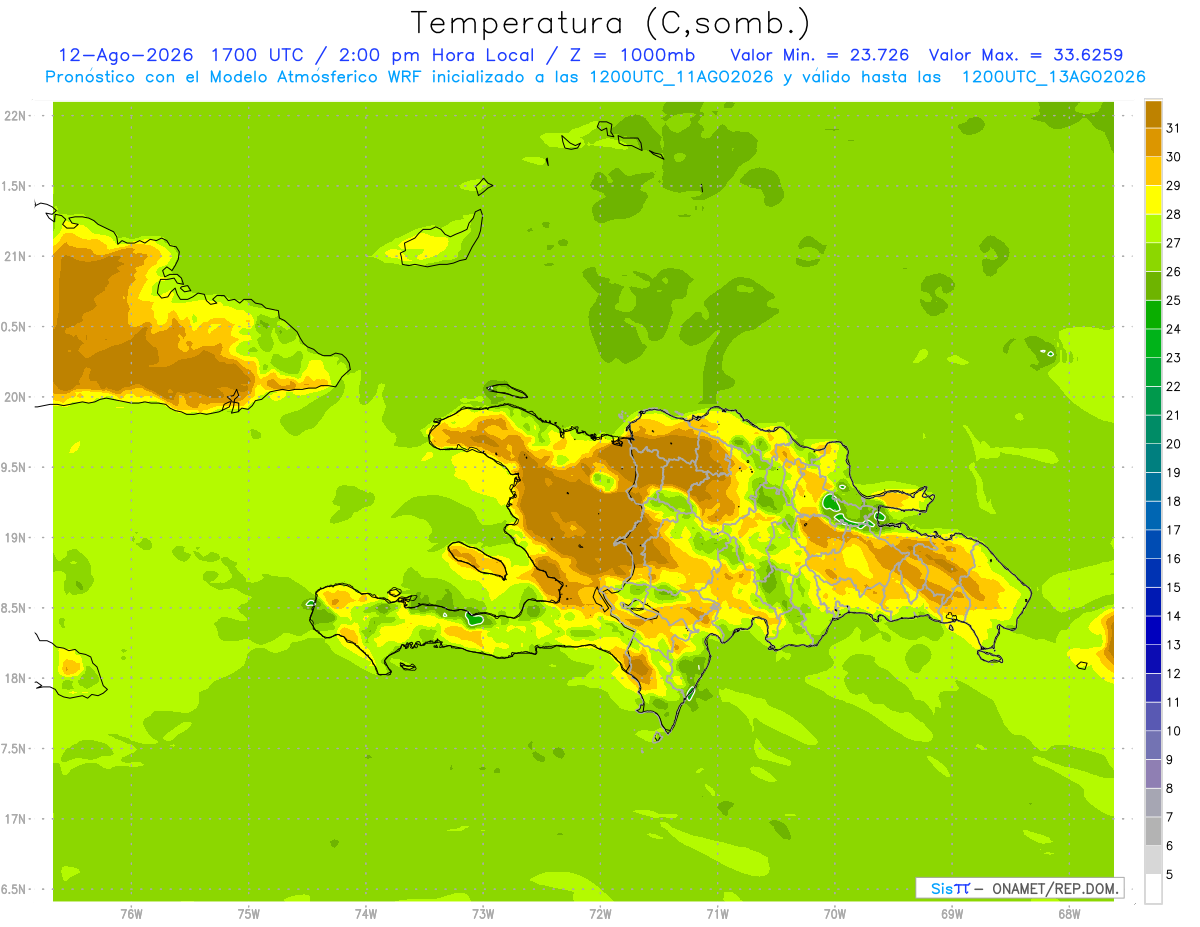The image size is (1200, 927).
Task: Click the '20N' latitude label
Action: pos(16,397)
